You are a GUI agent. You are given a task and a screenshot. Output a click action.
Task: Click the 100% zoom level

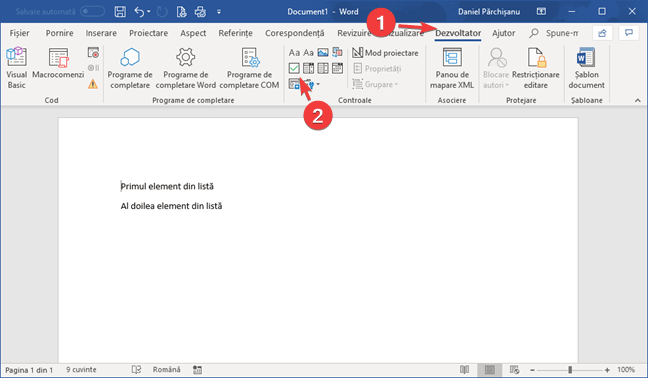coord(626,370)
